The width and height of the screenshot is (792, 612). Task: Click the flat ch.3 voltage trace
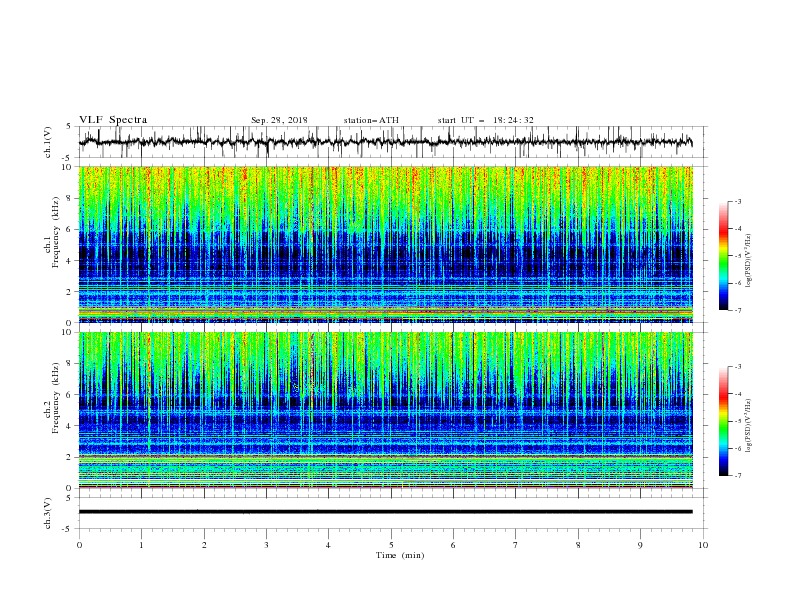click(x=385, y=512)
